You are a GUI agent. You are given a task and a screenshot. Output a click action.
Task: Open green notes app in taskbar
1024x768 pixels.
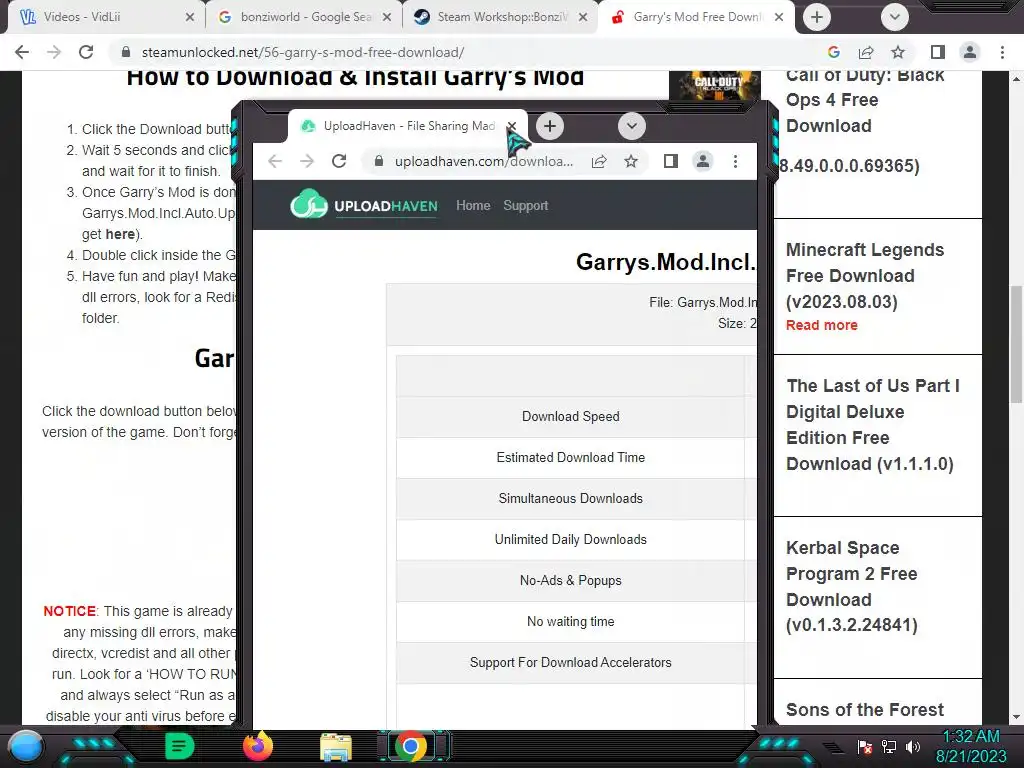(179, 746)
